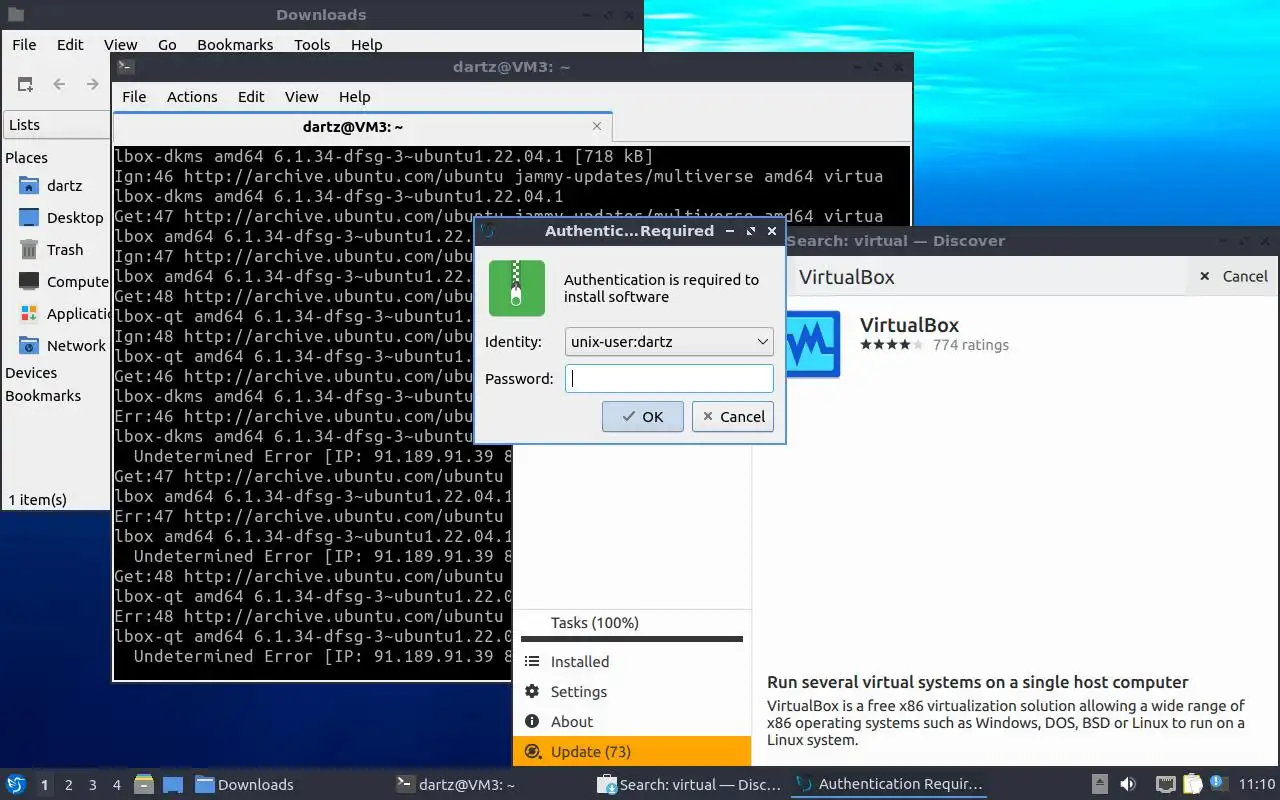Click the network monitor icon in tray
The height and width of the screenshot is (800, 1280).
1165,784
